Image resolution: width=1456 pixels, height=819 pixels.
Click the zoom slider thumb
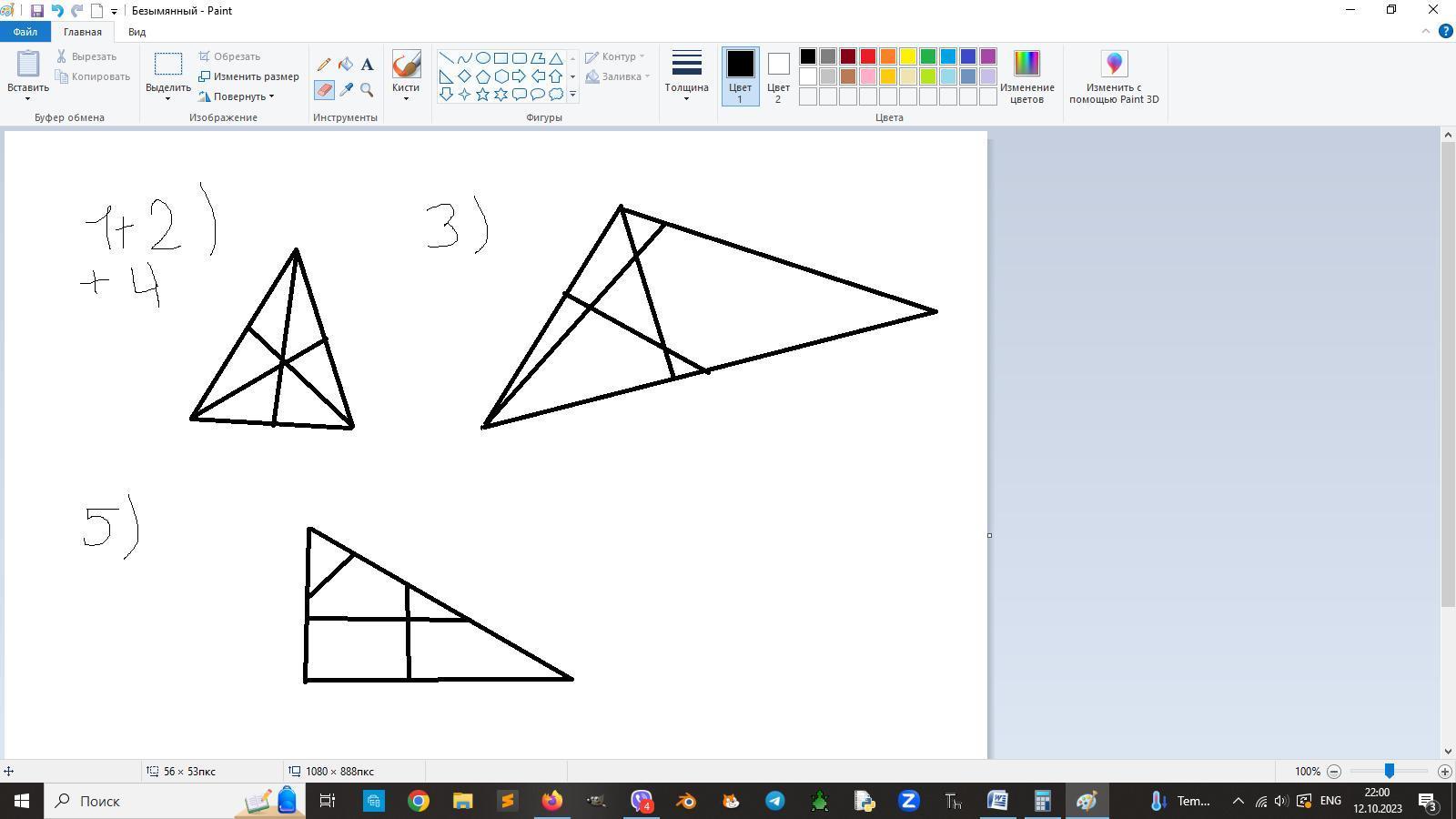point(1389,771)
